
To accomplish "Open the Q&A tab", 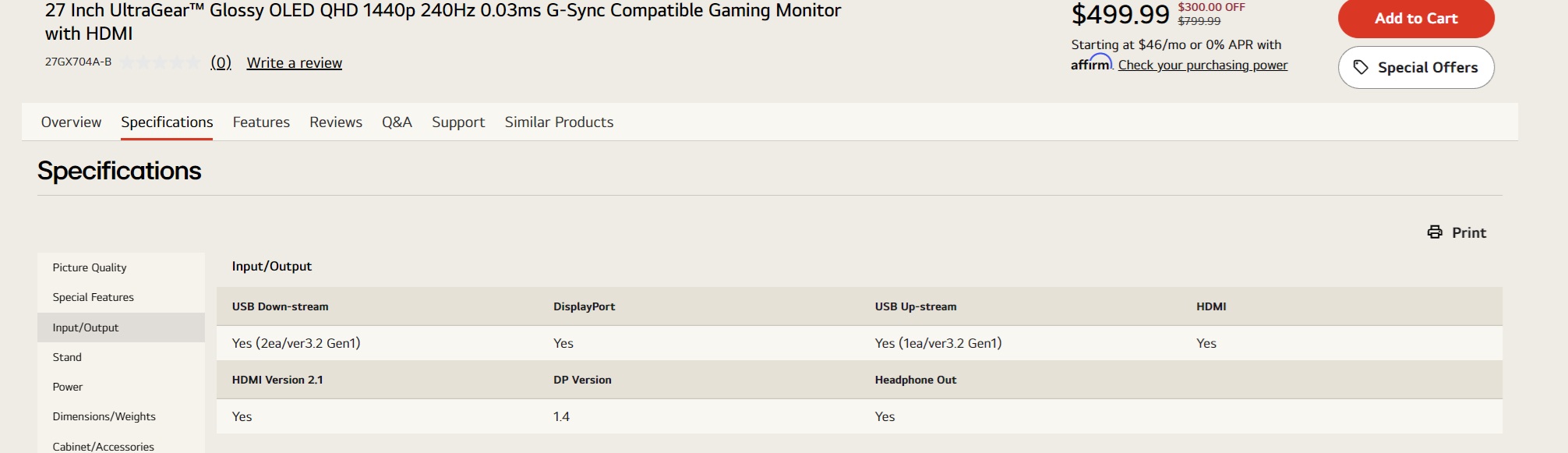I will tap(397, 122).
